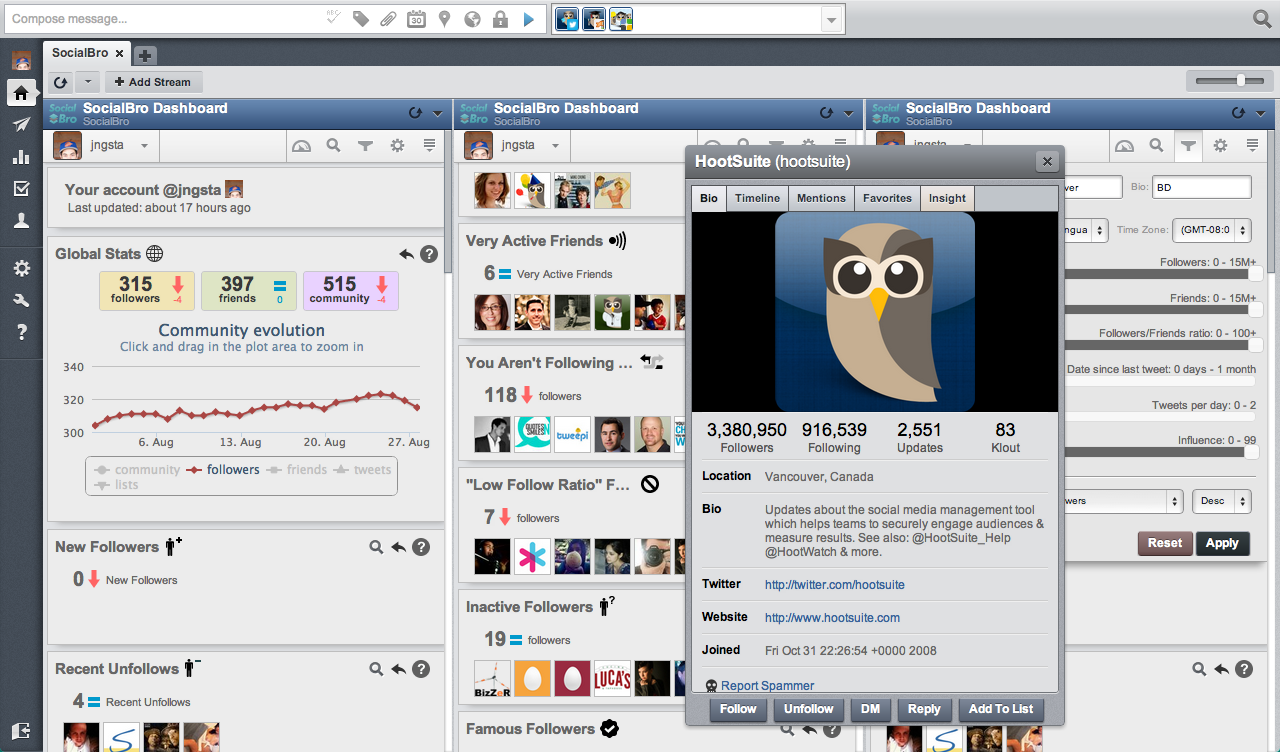Click the list lines icon in left stream toolbar
The image size is (1280, 752).
click(x=429, y=146)
